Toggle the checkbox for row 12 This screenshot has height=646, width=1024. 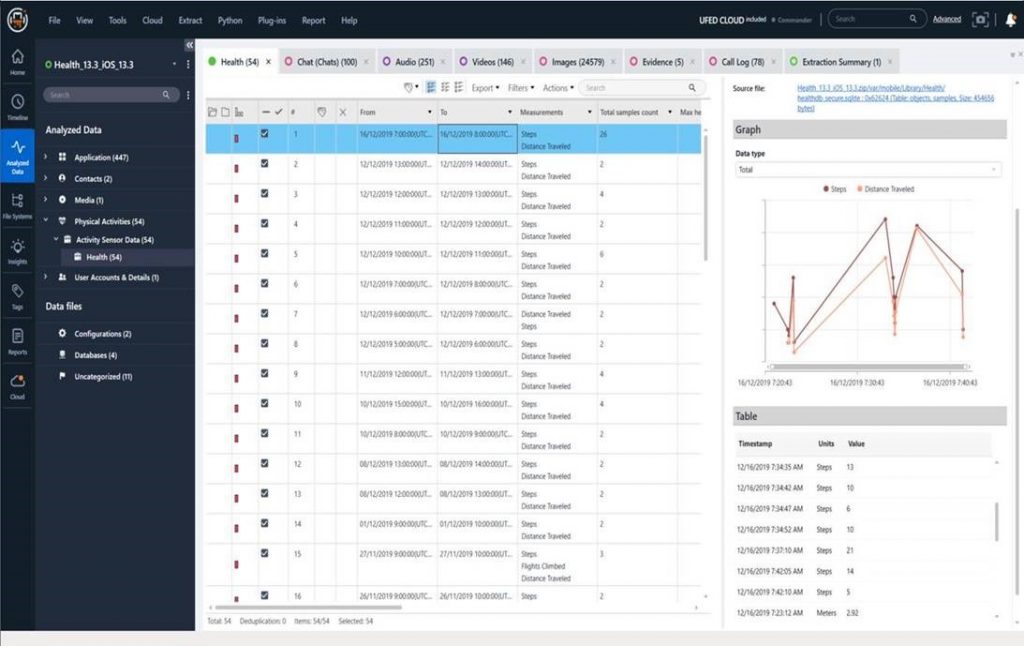[x=265, y=463]
